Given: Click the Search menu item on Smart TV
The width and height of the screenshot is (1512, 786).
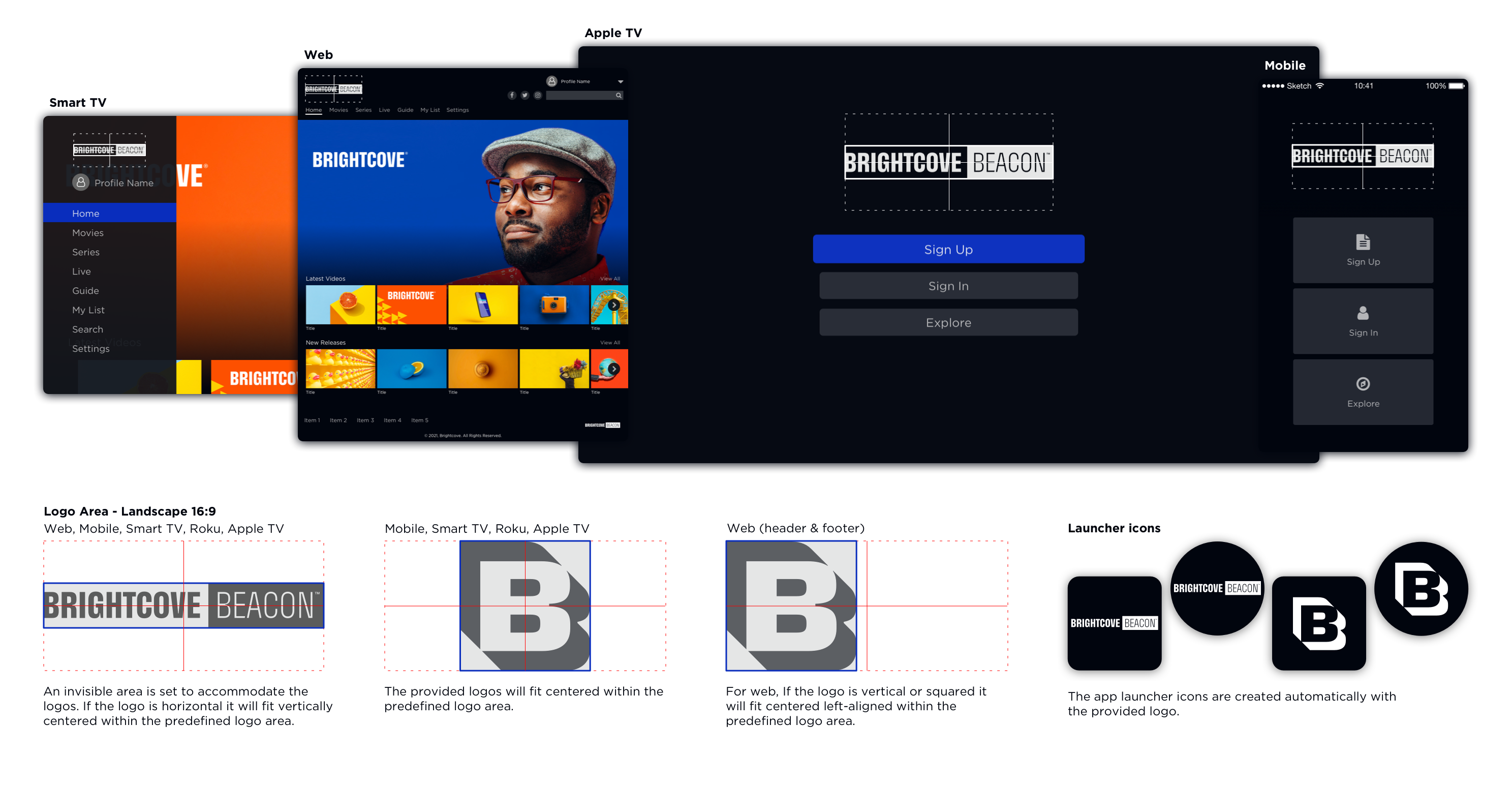Looking at the screenshot, I should 88,329.
